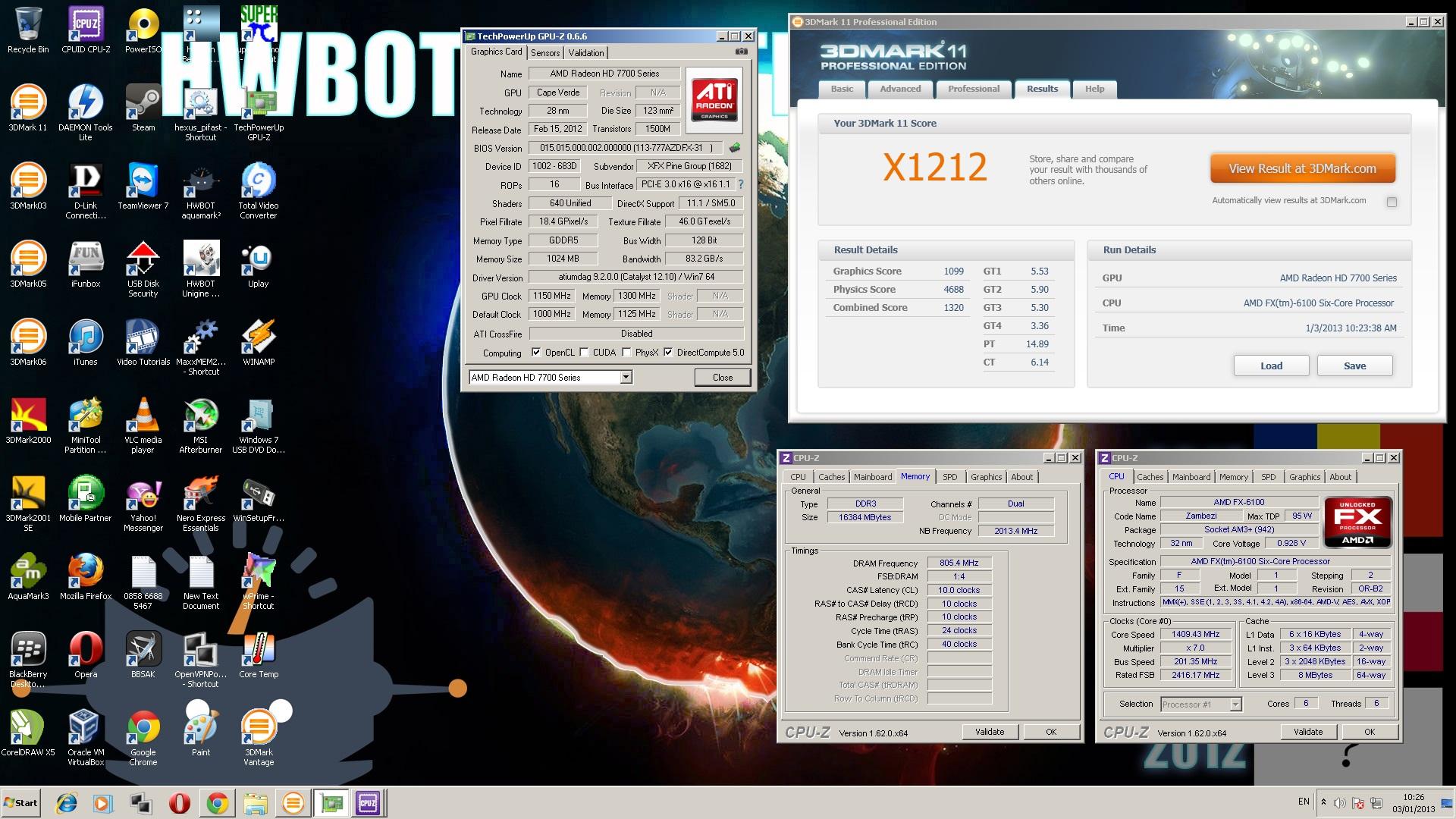Open Caches tab in CPU-Z CPU window
Image resolution: width=1456 pixels, height=819 pixels.
pyautogui.click(x=1150, y=477)
